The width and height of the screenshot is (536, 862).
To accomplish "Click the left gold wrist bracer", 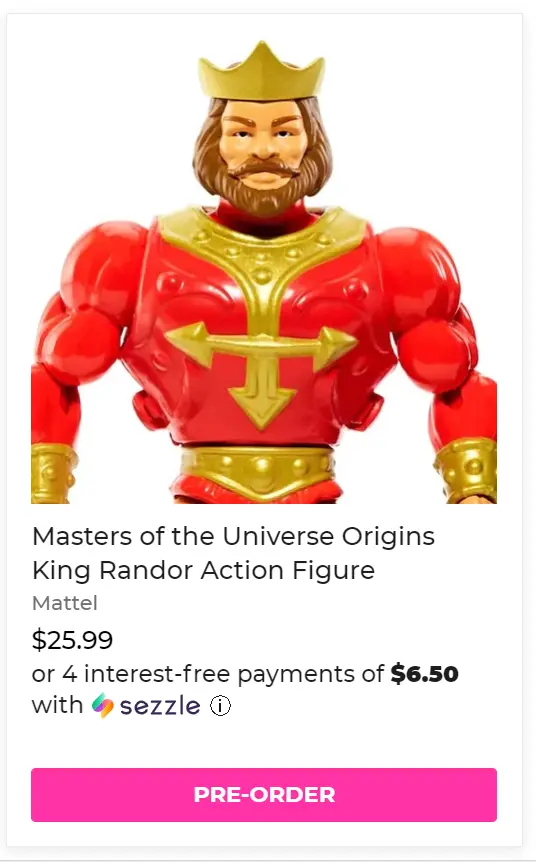I will click(x=53, y=473).
